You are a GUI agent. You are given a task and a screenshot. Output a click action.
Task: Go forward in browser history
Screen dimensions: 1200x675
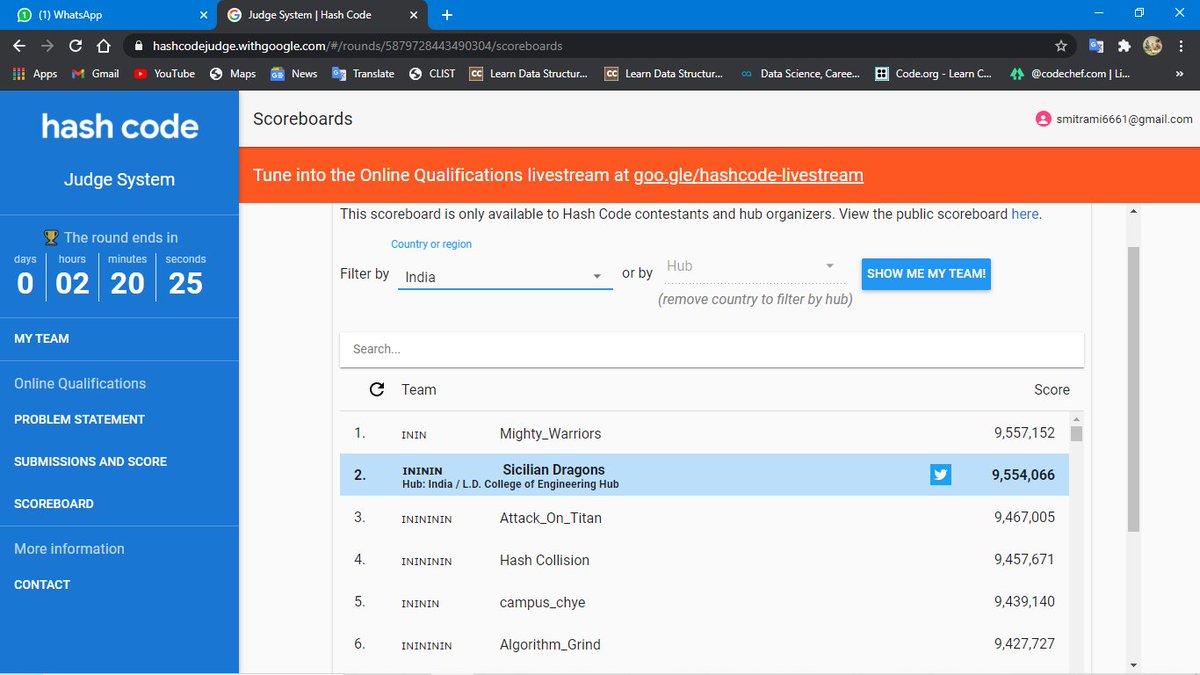coord(48,46)
